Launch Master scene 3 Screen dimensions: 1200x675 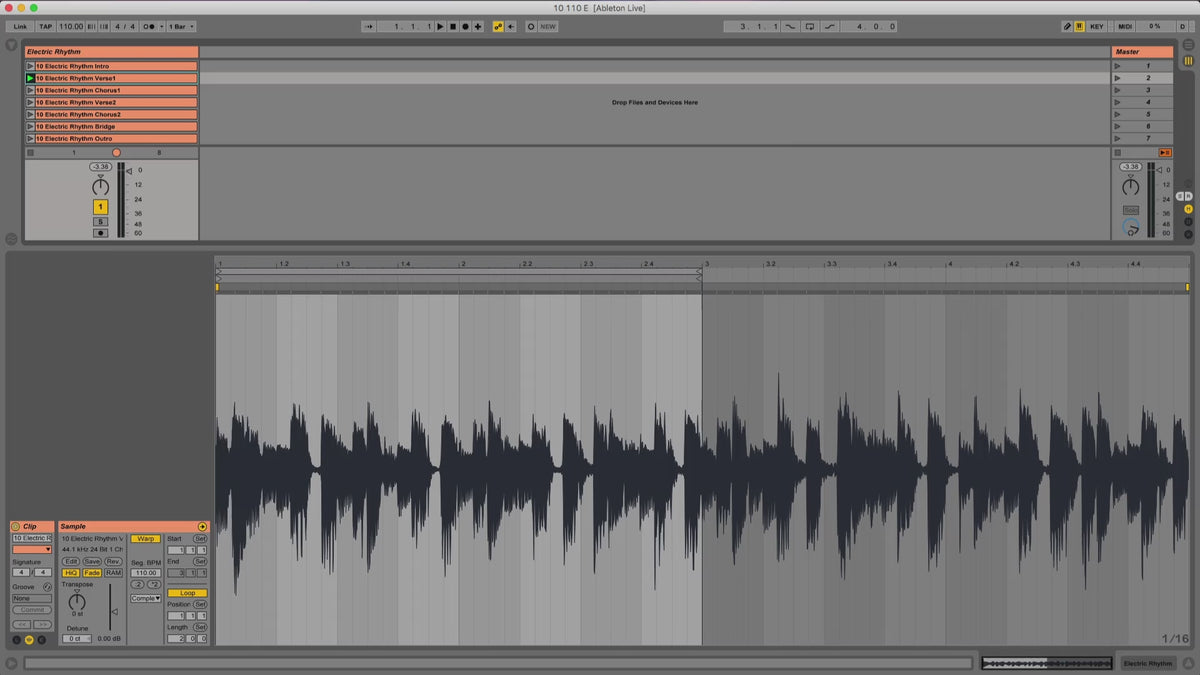[x=1119, y=90]
